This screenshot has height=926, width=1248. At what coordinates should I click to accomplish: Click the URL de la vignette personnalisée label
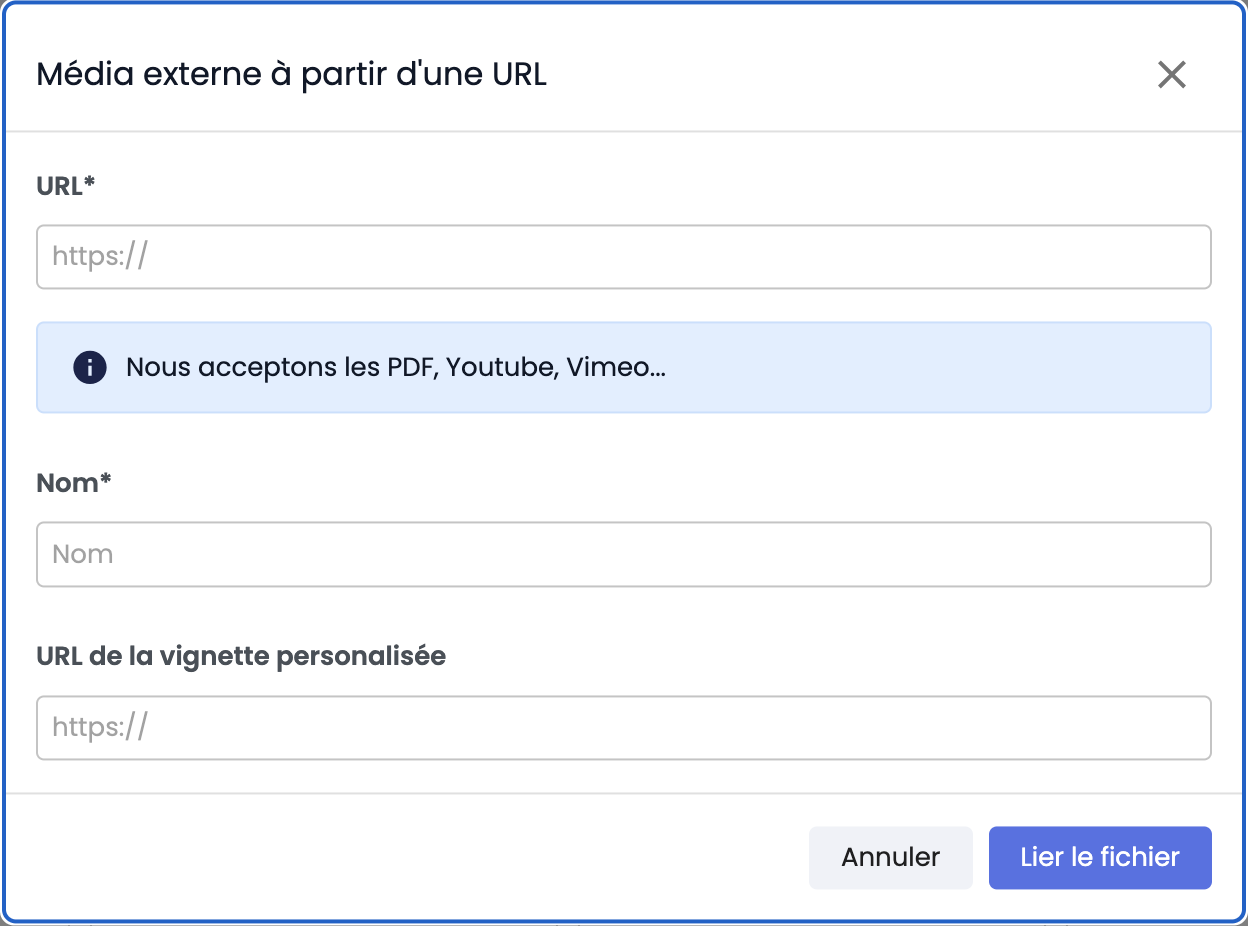click(241, 657)
